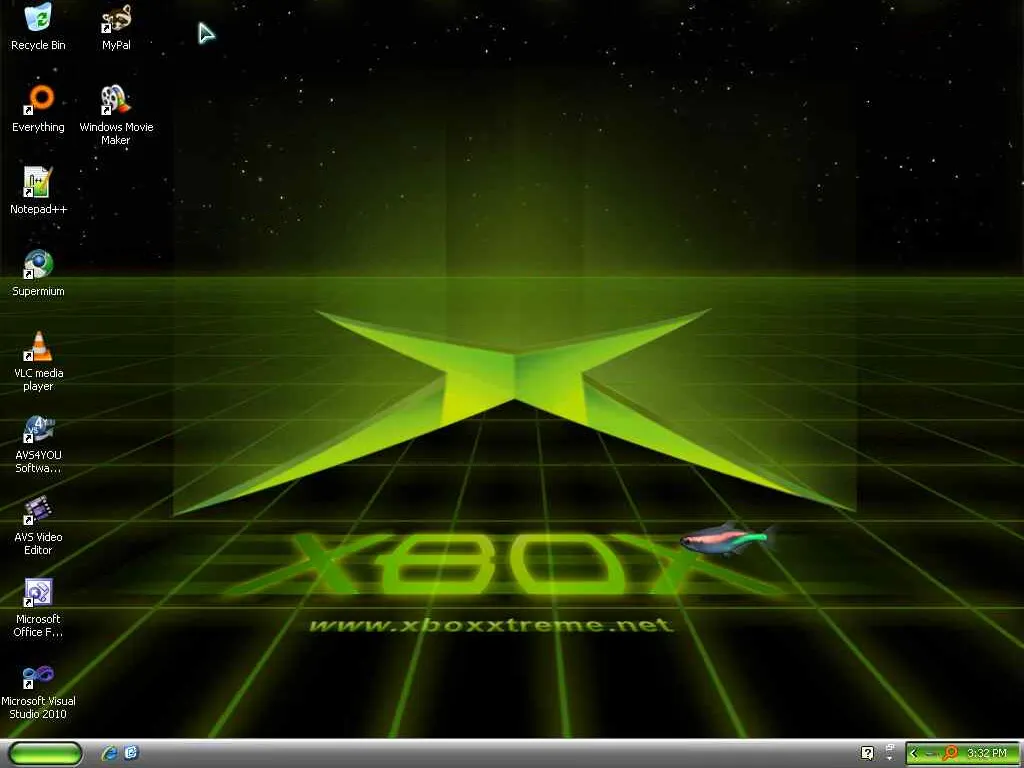1024x768 pixels.
Task: Click the 3:32 PM system clock
Action: tap(986, 754)
